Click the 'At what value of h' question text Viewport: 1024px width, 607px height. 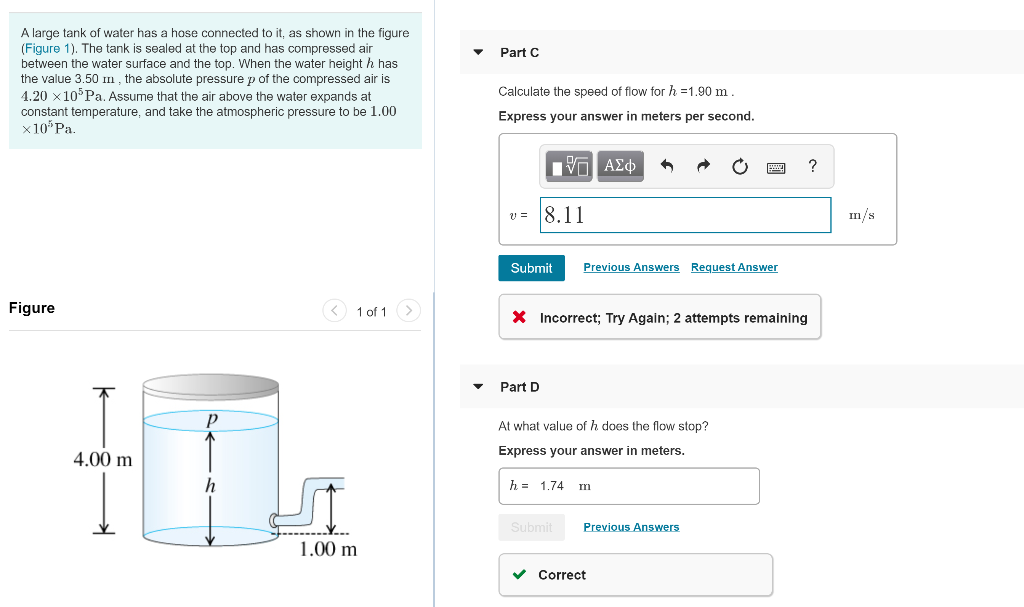pyautogui.click(x=603, y=426)
